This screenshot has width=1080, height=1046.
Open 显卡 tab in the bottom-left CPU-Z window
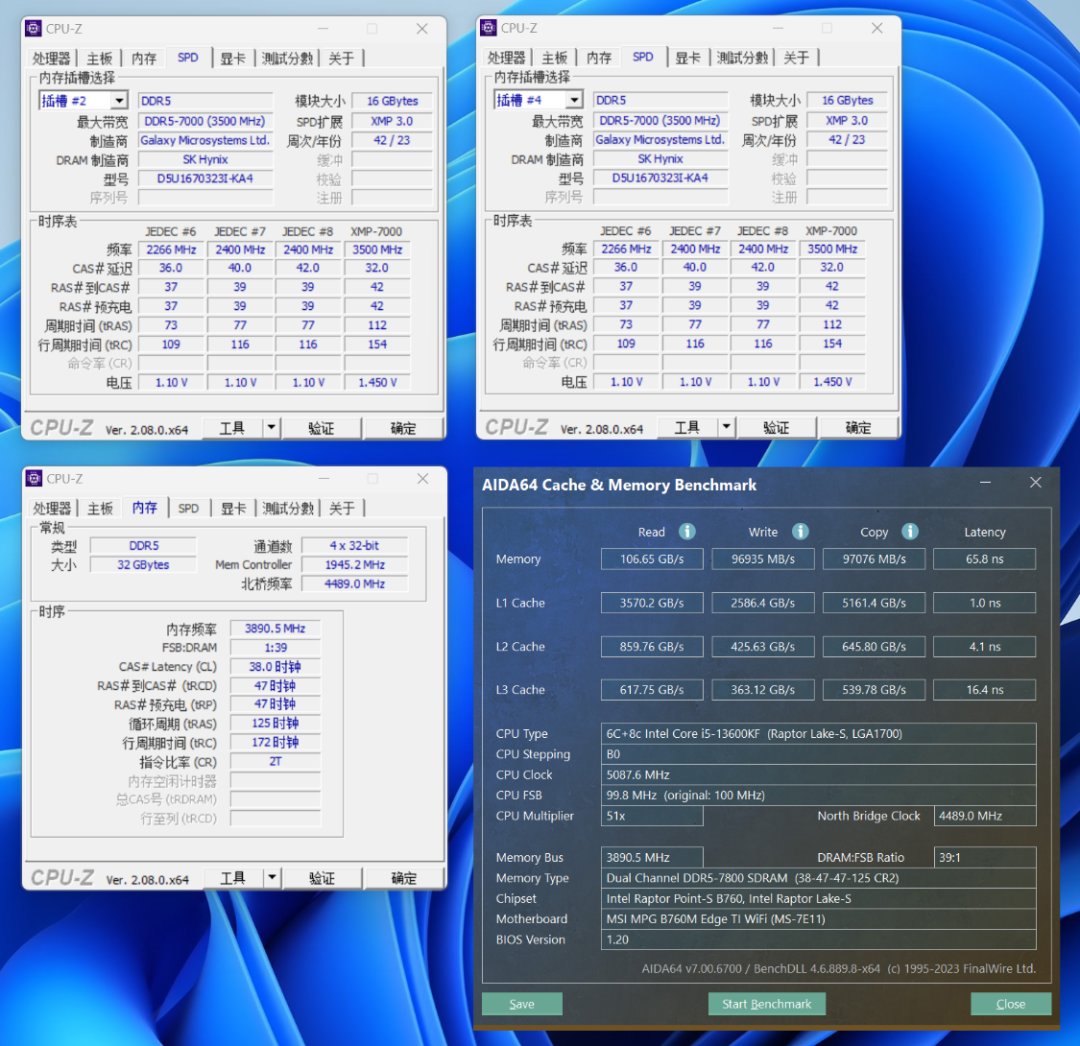(x=233, y=508)
